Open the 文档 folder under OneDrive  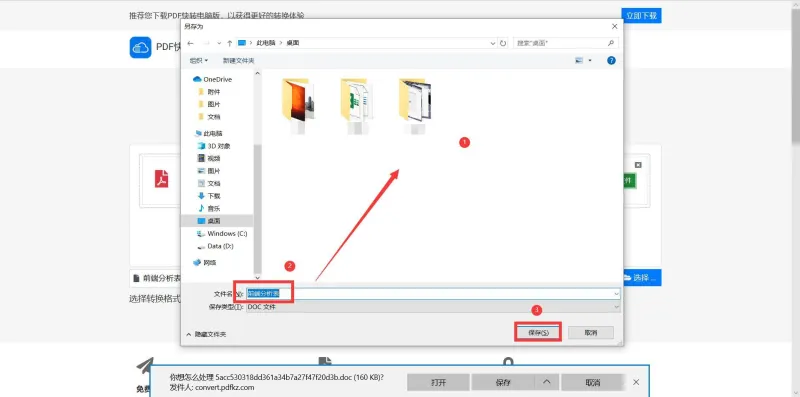click(x=209, y=117)
